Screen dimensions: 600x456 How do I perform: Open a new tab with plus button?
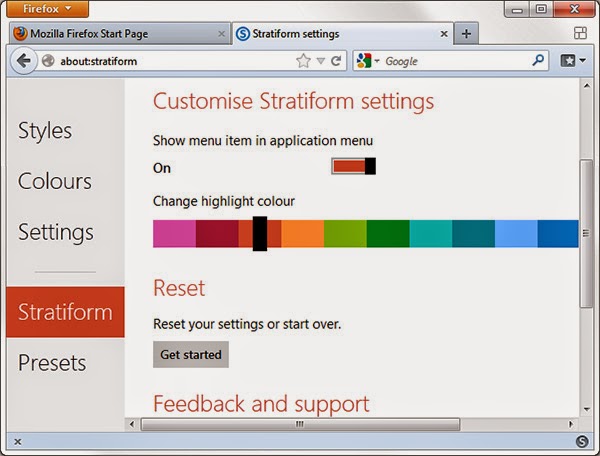pyautogui.click(x=466, y=34)
